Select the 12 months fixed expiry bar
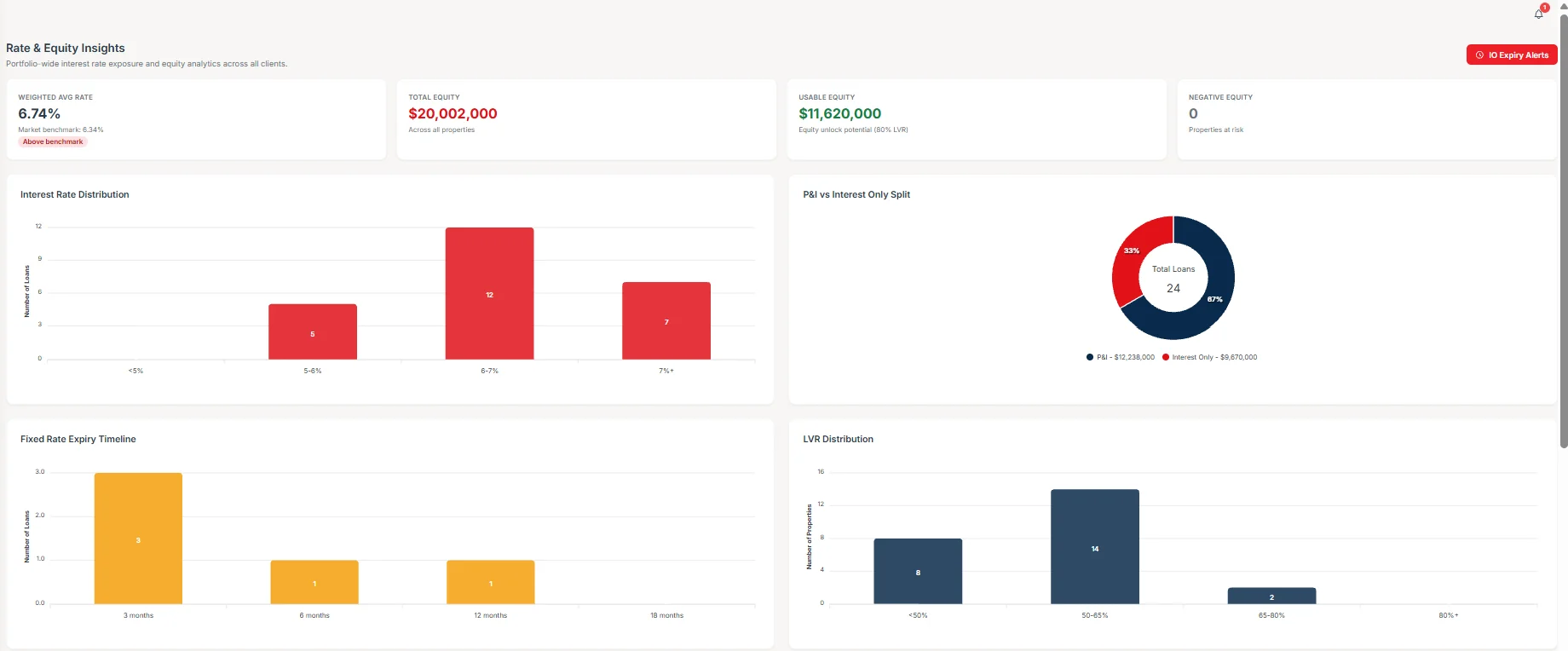The width and height of the screenshot is (1568, 651). pos(491,582)
